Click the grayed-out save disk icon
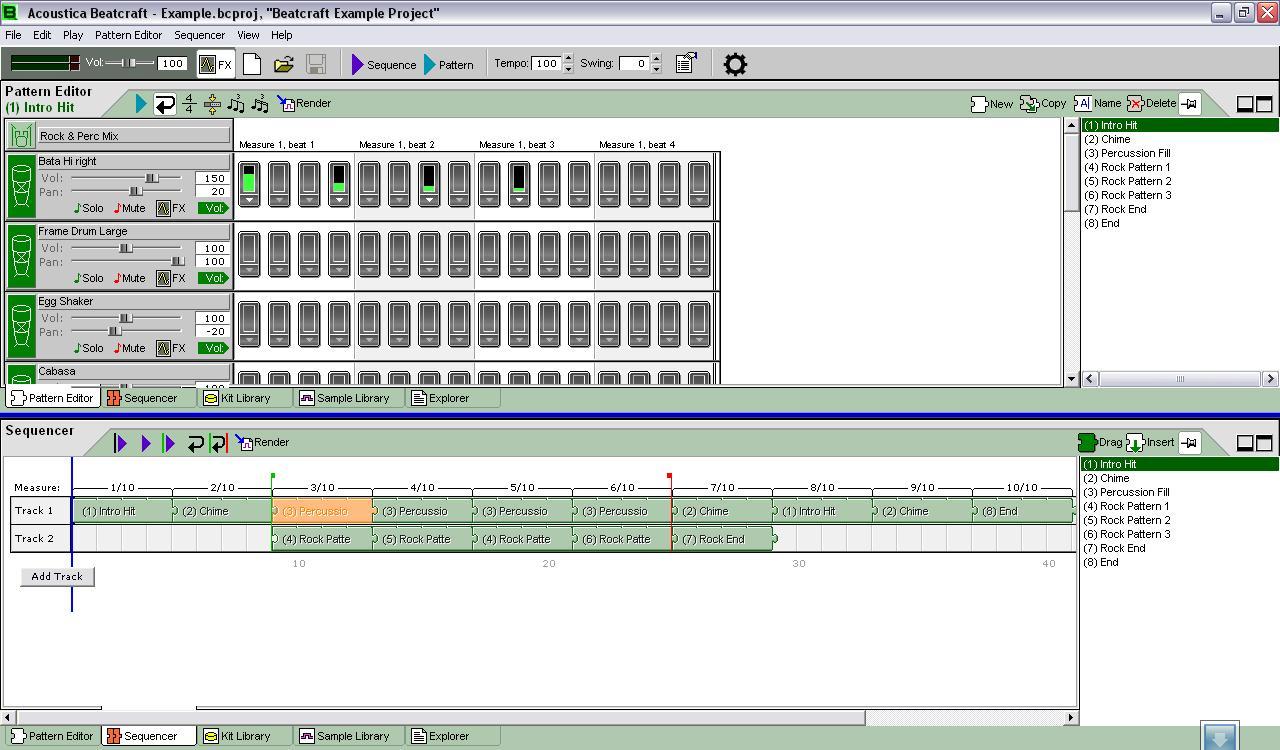Screen dimensions: 1280x750 (x=316, y=64)
